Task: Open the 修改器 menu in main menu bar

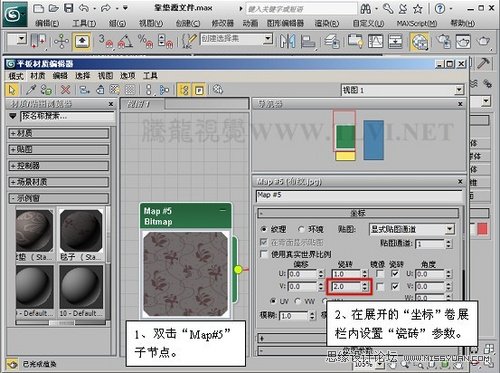Action: pyautogui.click(x=223, y=23)
